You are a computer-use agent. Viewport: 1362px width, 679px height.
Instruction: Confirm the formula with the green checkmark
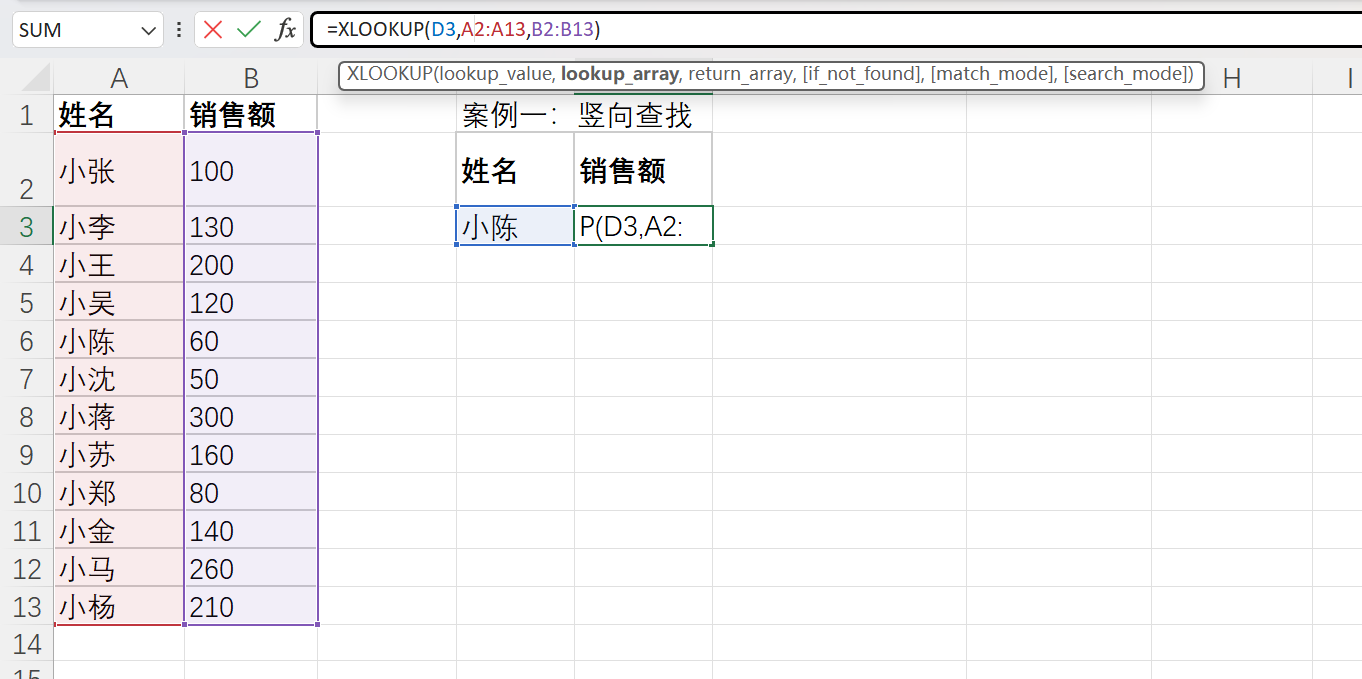click(248, 30)
